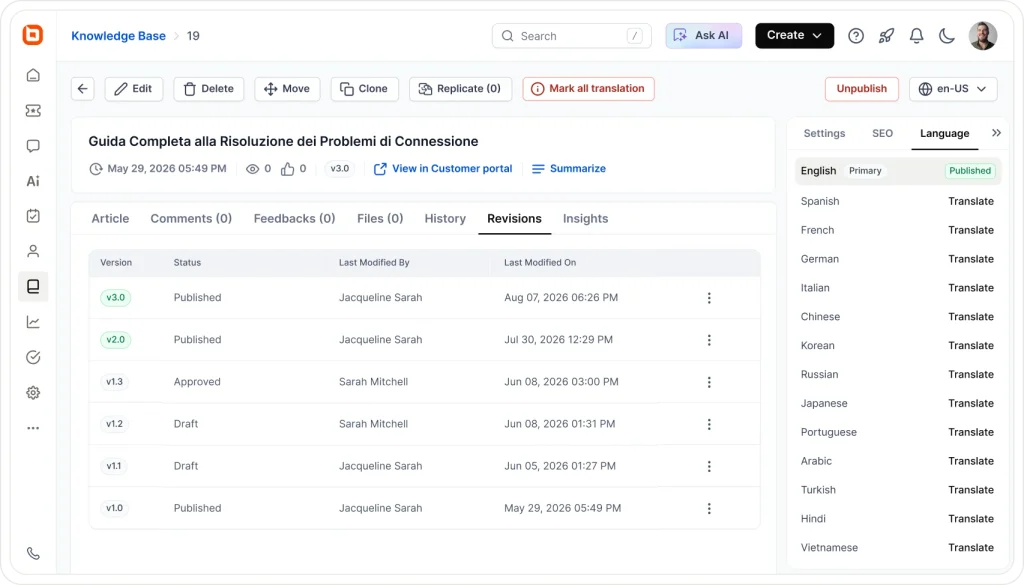
Task: Switch to the History tab
Action: (x=445, y=219)
